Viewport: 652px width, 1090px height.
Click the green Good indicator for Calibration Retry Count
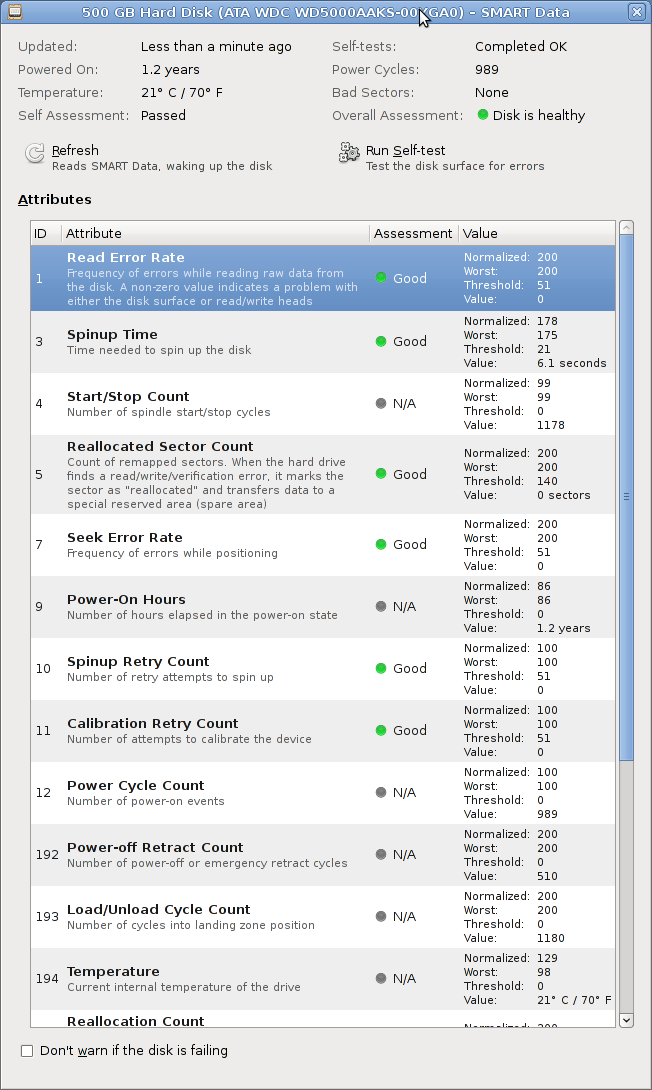coord(381,730)
